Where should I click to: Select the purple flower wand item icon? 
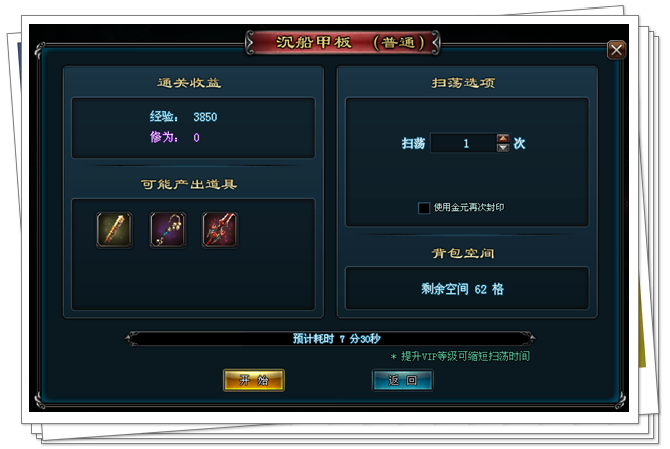tap(168, 230)
